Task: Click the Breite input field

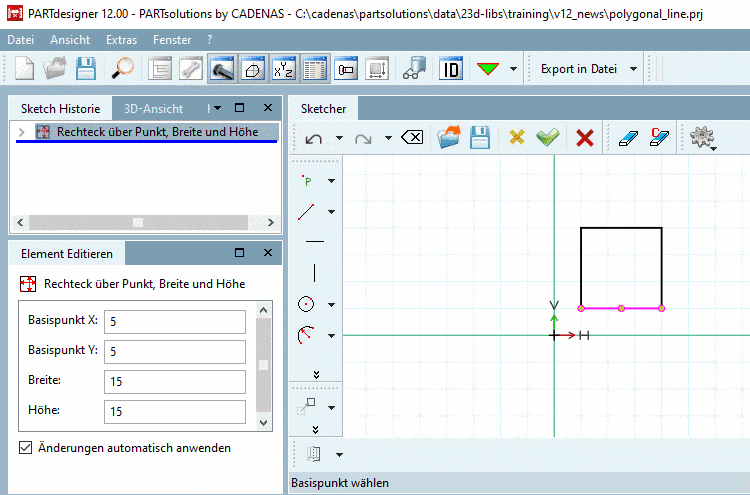Action: click(174, 381)
